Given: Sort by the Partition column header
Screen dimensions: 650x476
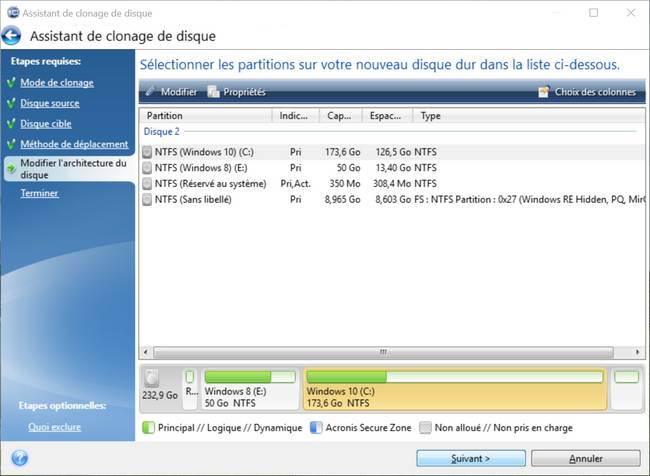Looking at the screenshot, I should 206,116.
